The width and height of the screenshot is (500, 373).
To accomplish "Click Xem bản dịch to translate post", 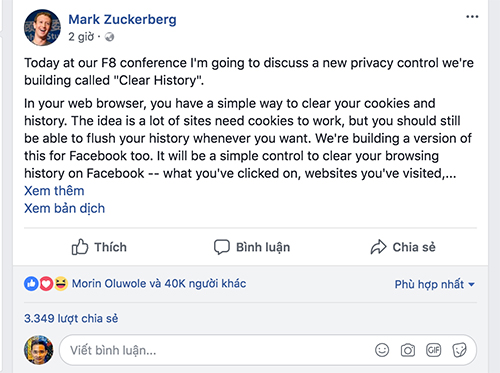I will point(64,209).
